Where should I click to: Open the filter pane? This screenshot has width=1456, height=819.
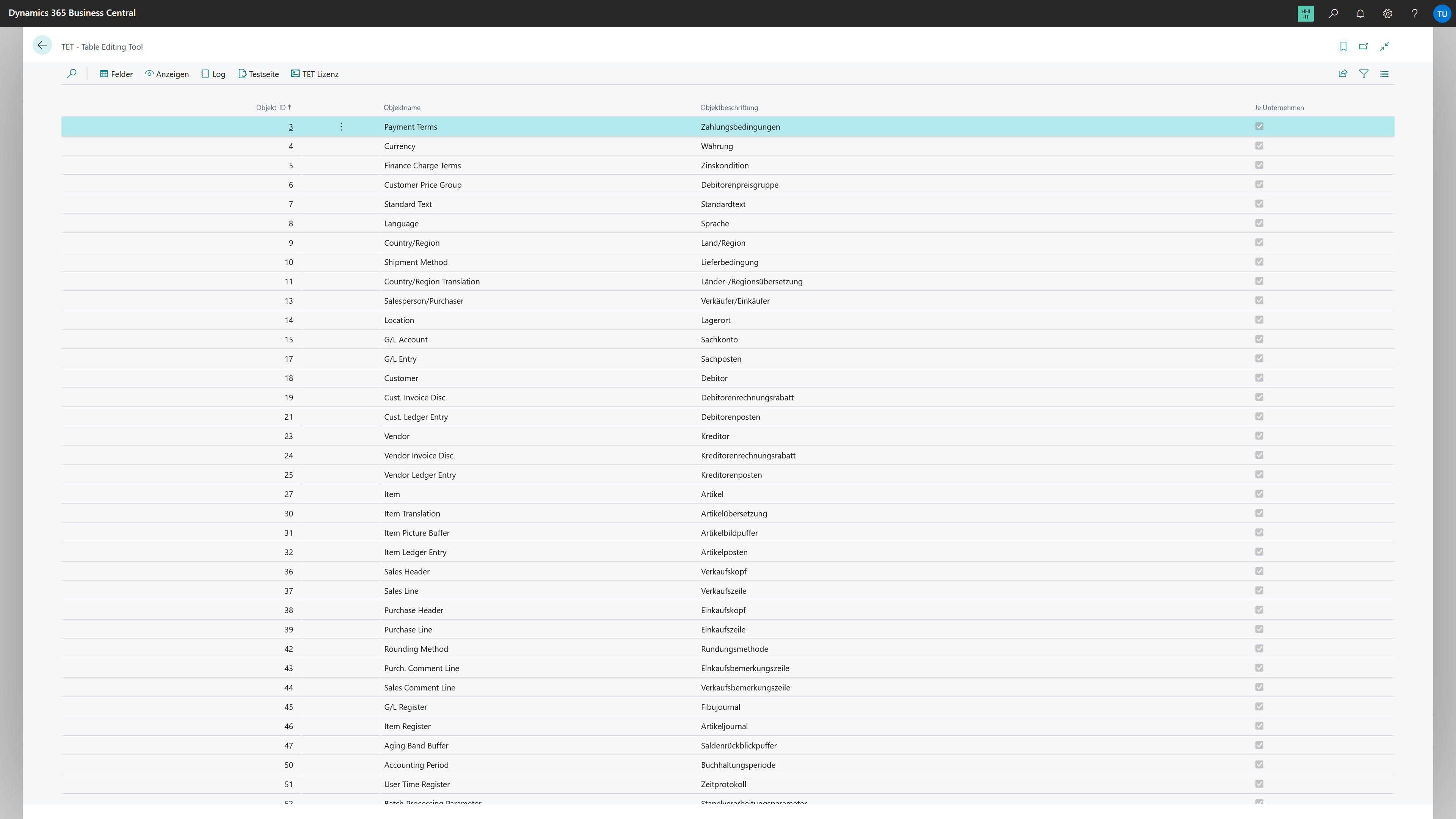click(x=1364, y=74)
